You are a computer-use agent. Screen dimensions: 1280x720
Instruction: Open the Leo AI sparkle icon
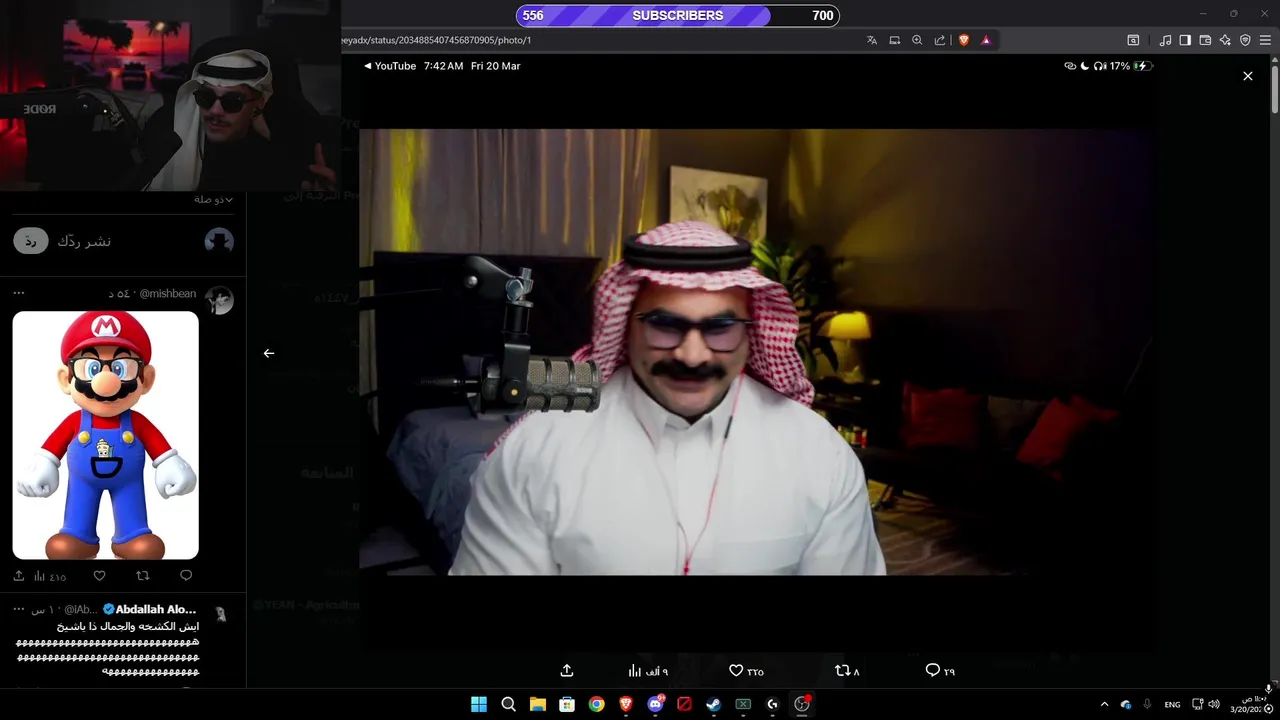point(1225,40)
